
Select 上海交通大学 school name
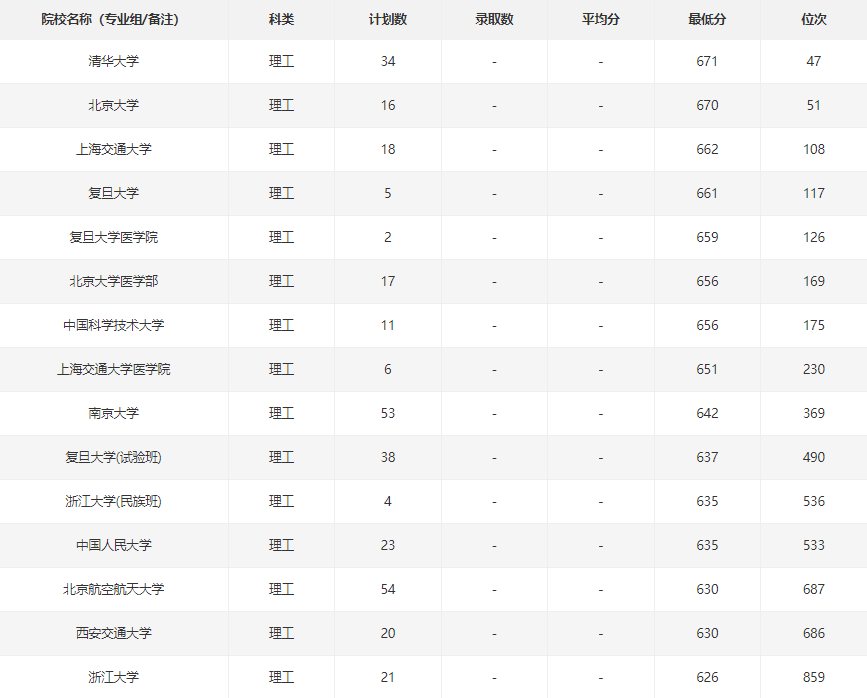point(113,149)
